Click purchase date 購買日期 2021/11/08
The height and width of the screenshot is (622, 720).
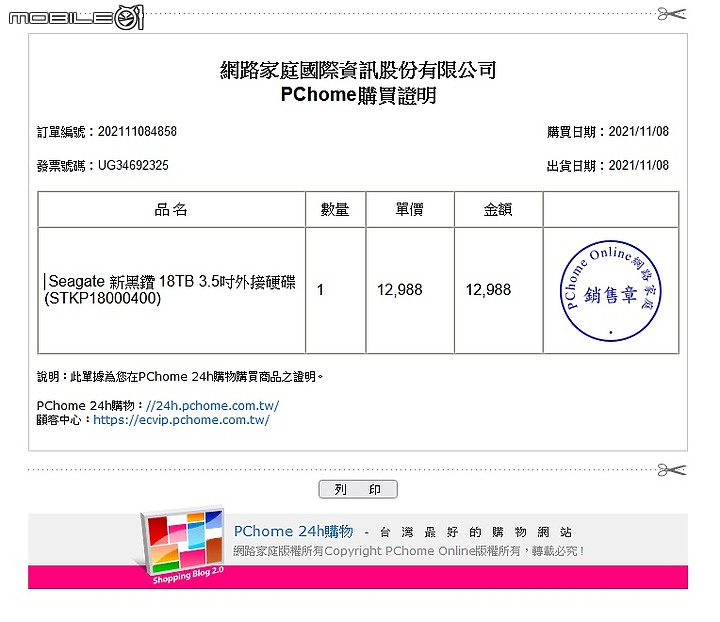(608, 132)
